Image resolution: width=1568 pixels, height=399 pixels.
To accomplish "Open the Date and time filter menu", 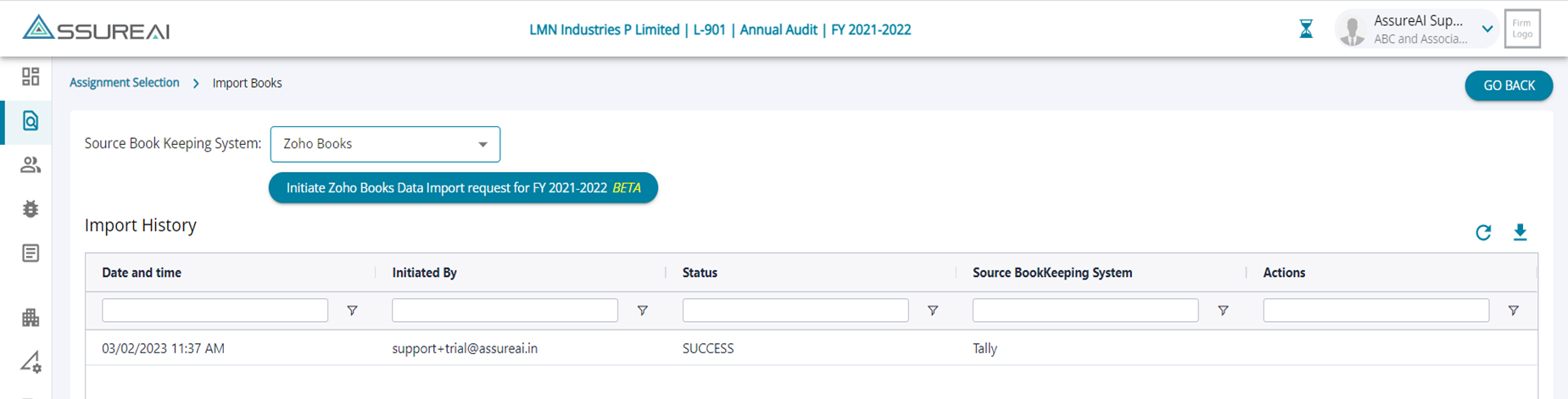I will [352, 311].
